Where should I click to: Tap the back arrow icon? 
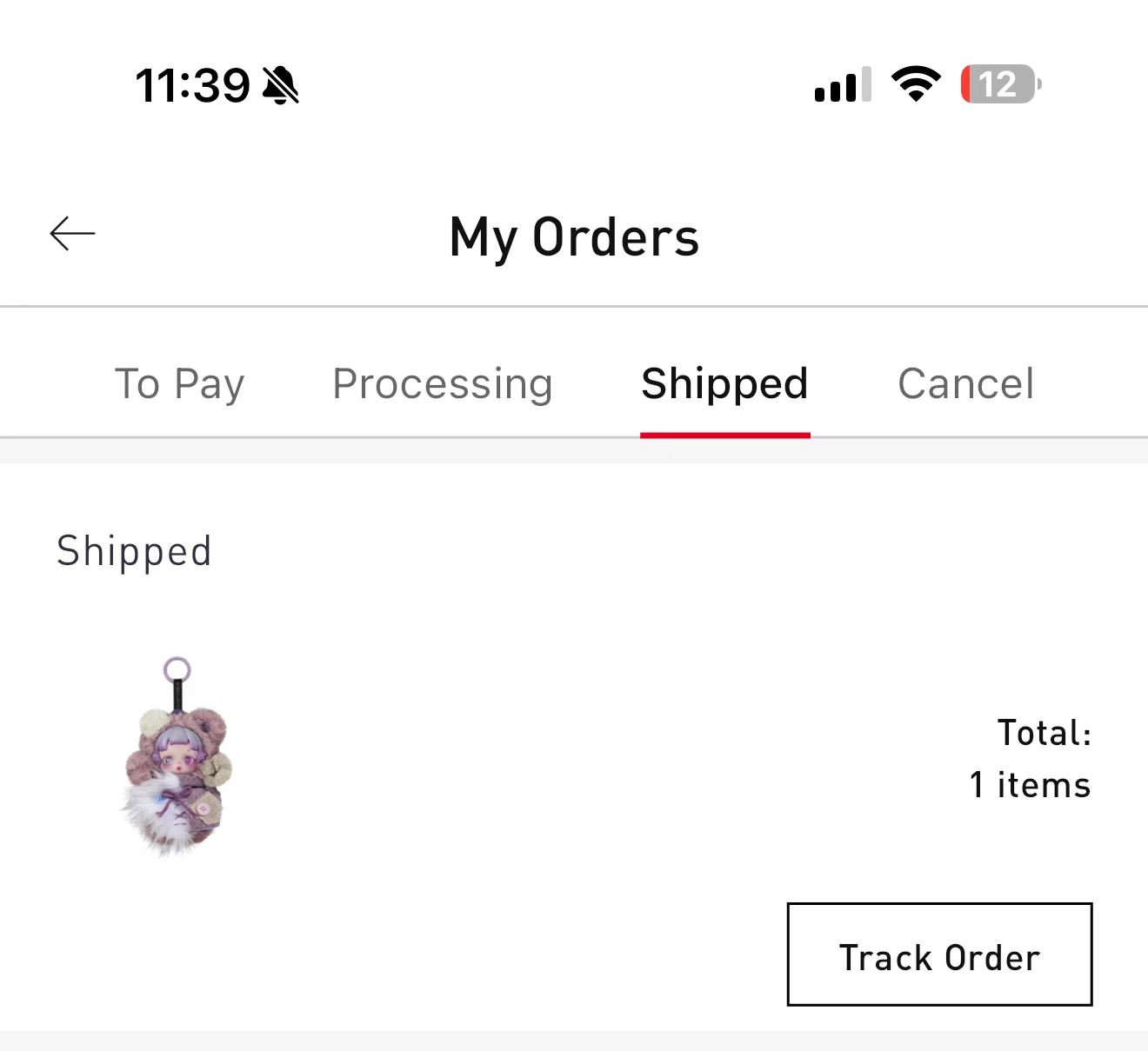pyautogui.click(x=72, y=234)
